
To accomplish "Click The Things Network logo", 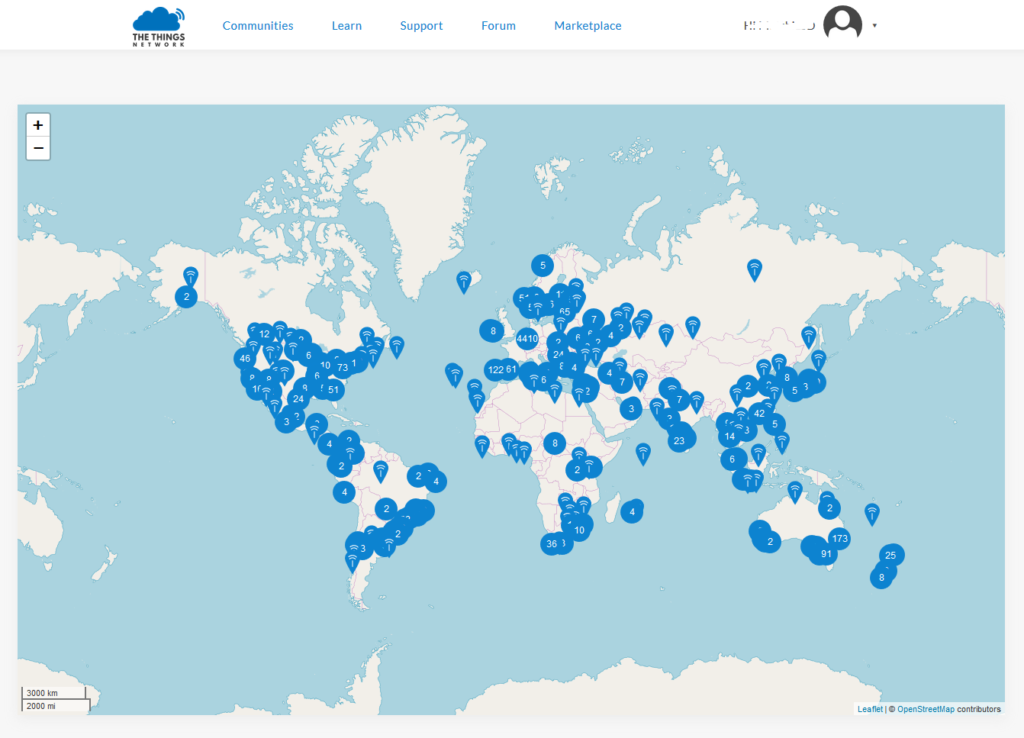I will coord(159,26).
